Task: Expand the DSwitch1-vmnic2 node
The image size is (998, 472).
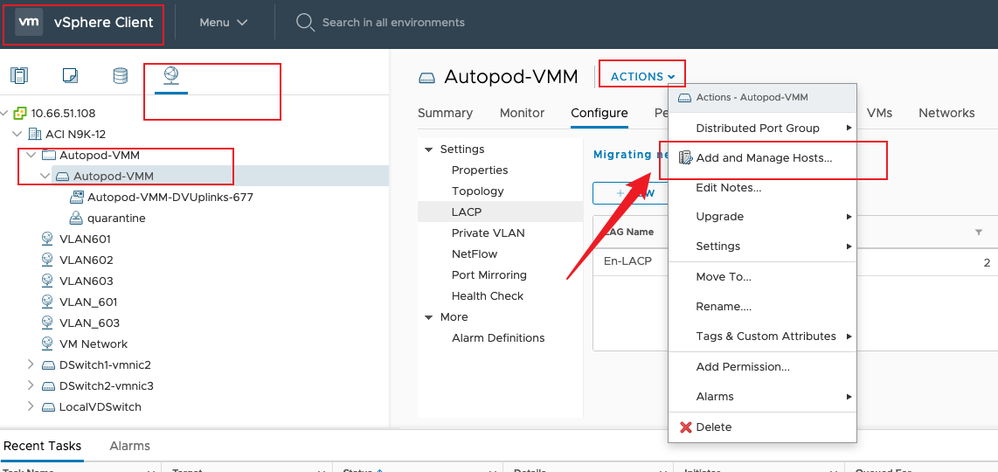Action: 31,365
